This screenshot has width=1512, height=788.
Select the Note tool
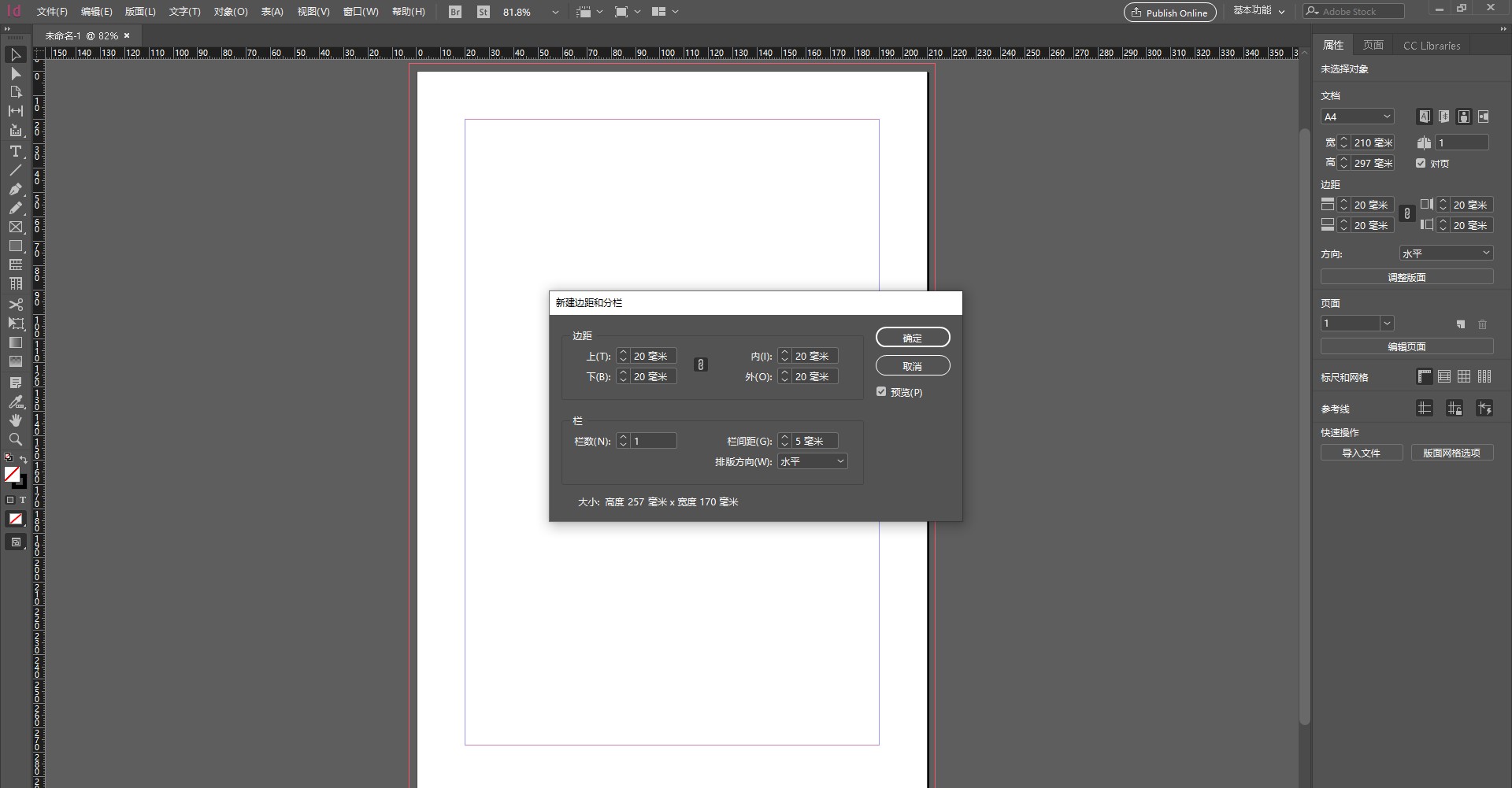15,383
